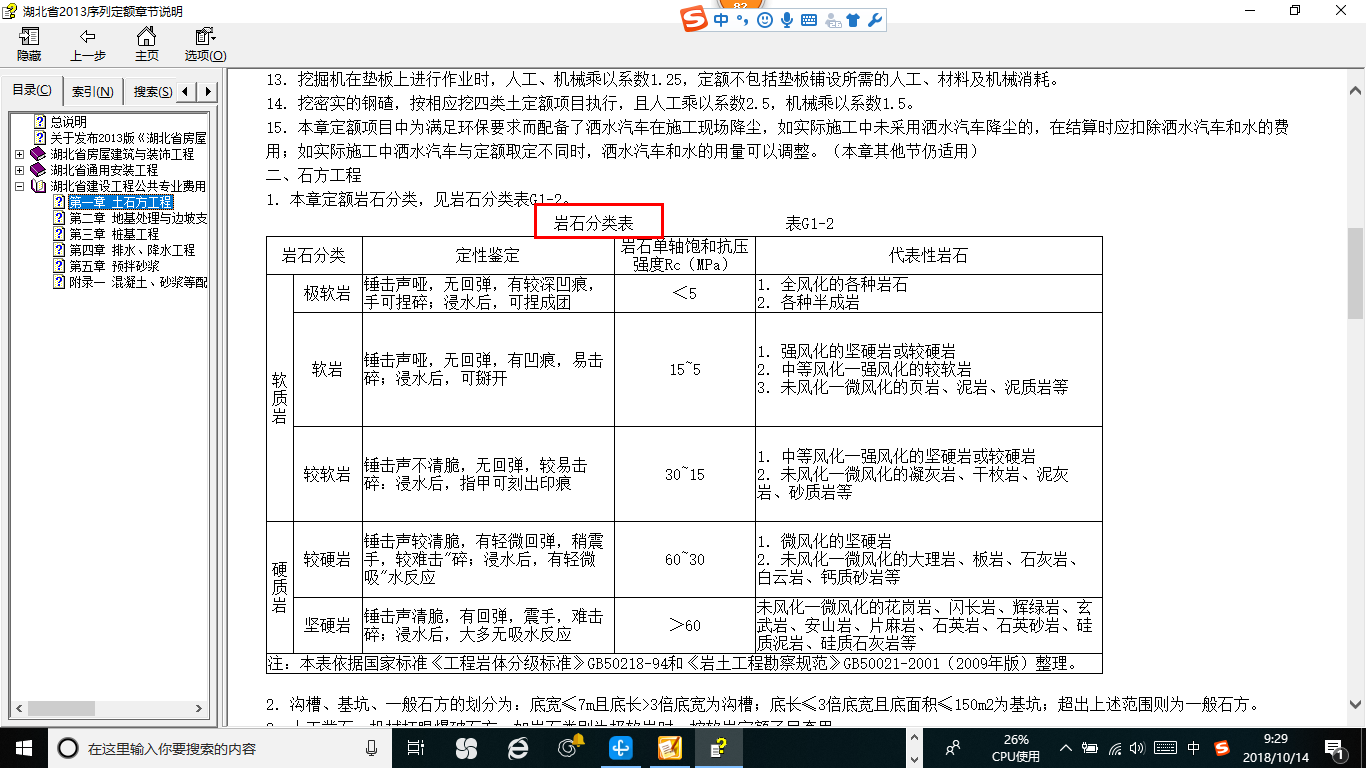Click the taskbar search box
The image size is (1366, 768).
pos(221,747)
